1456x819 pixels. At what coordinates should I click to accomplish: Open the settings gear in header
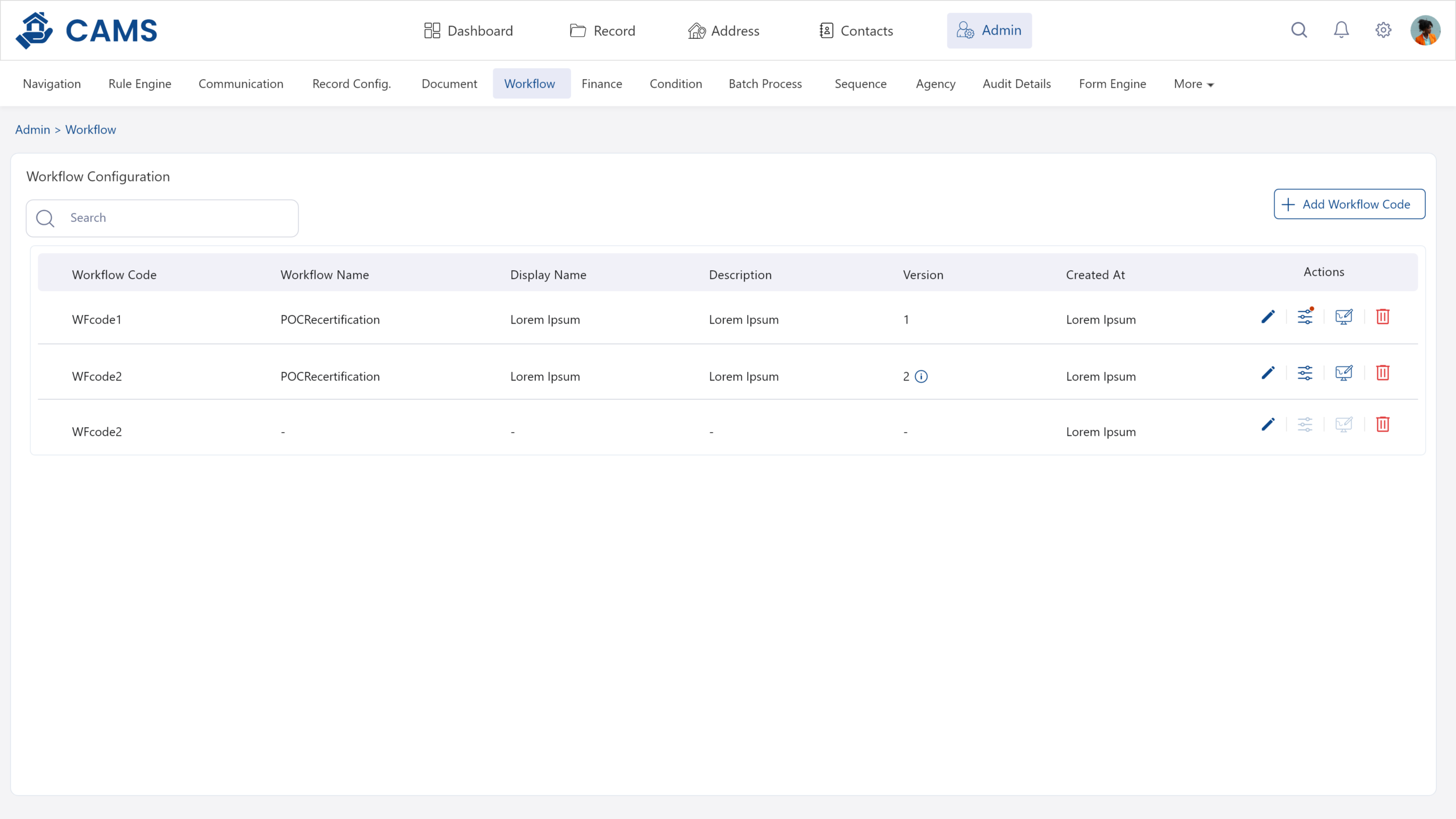pyautogui.click(x=1383, y=30)
